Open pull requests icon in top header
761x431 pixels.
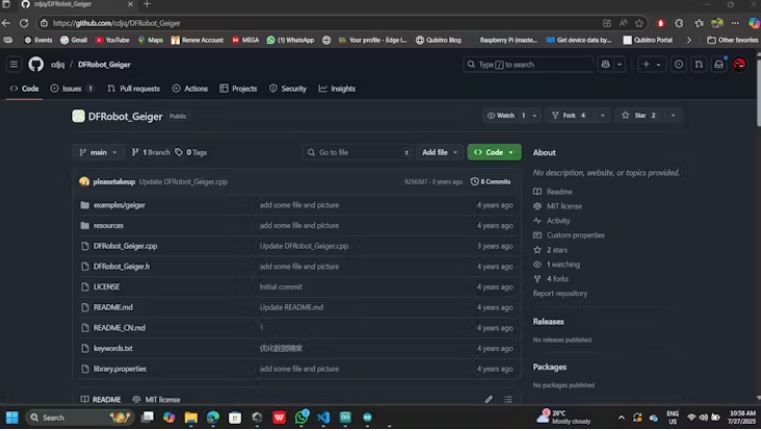click(698, 64)
